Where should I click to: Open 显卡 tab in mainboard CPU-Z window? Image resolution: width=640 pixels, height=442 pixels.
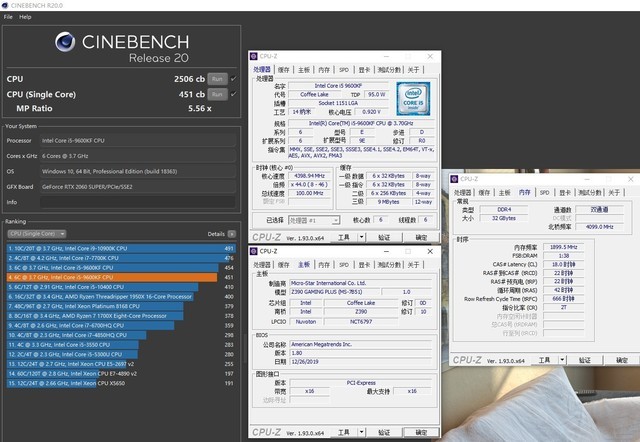point(364,265)
